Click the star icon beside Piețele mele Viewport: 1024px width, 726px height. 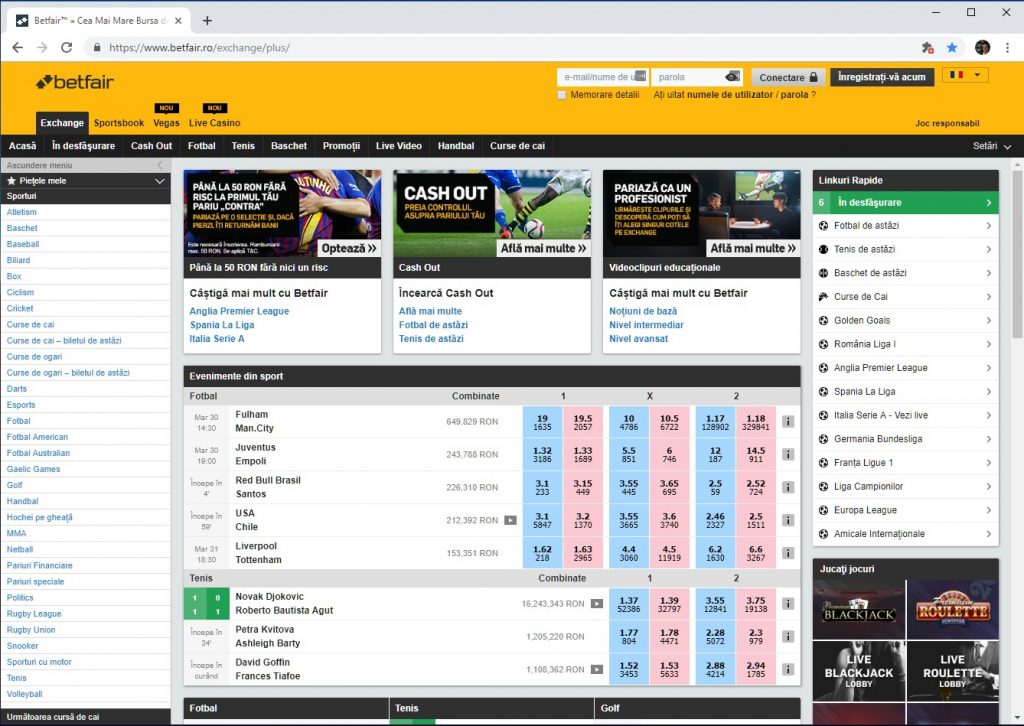[x=11, y=181]
